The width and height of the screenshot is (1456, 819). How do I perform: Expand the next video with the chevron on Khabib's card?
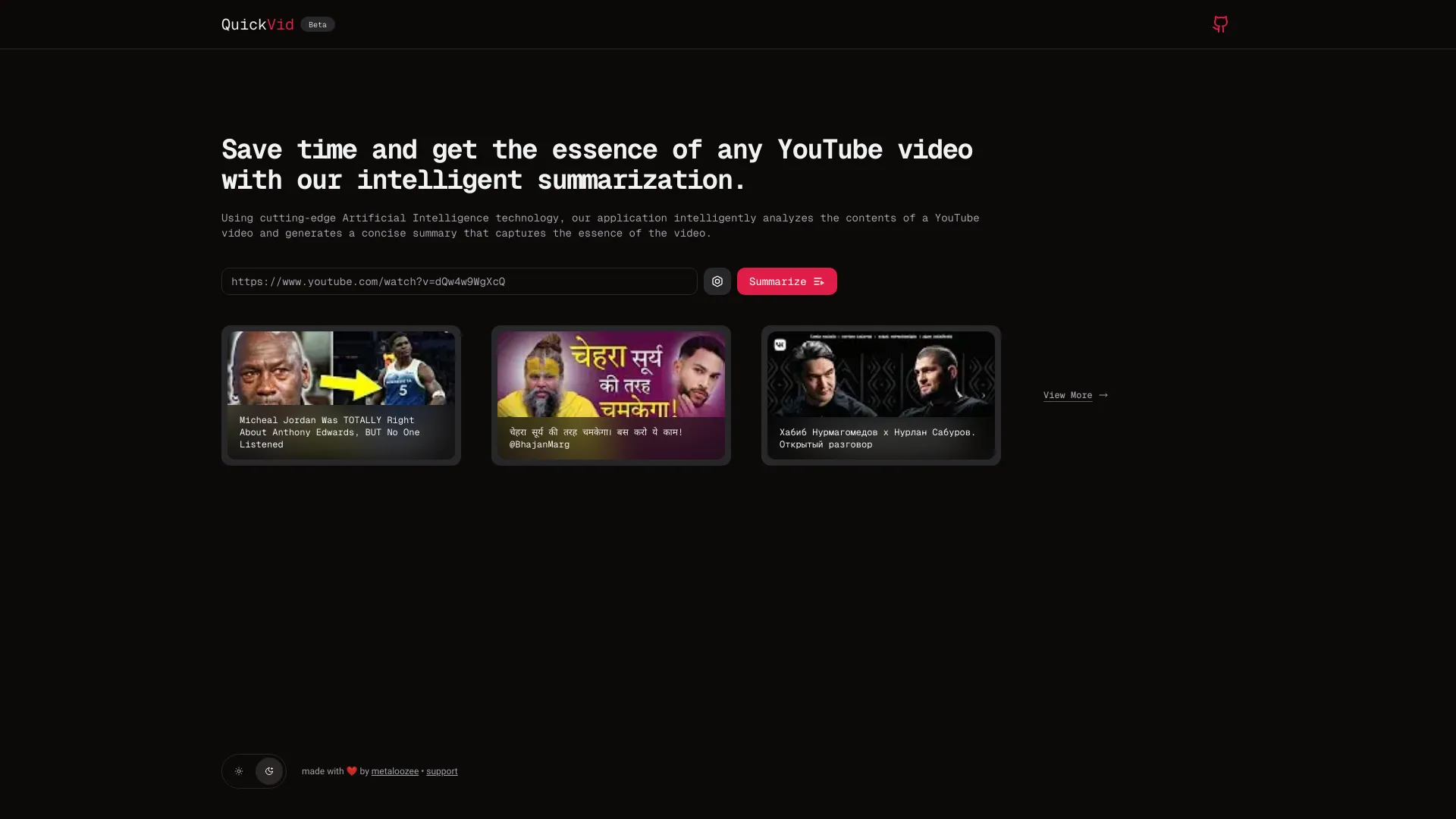tap(984, 395)
